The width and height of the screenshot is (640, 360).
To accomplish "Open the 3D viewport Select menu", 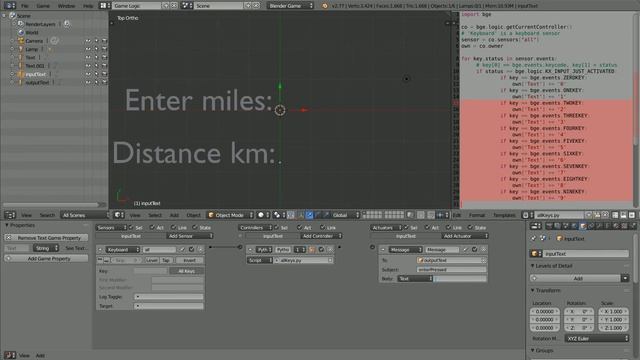I will click(155, 215).
